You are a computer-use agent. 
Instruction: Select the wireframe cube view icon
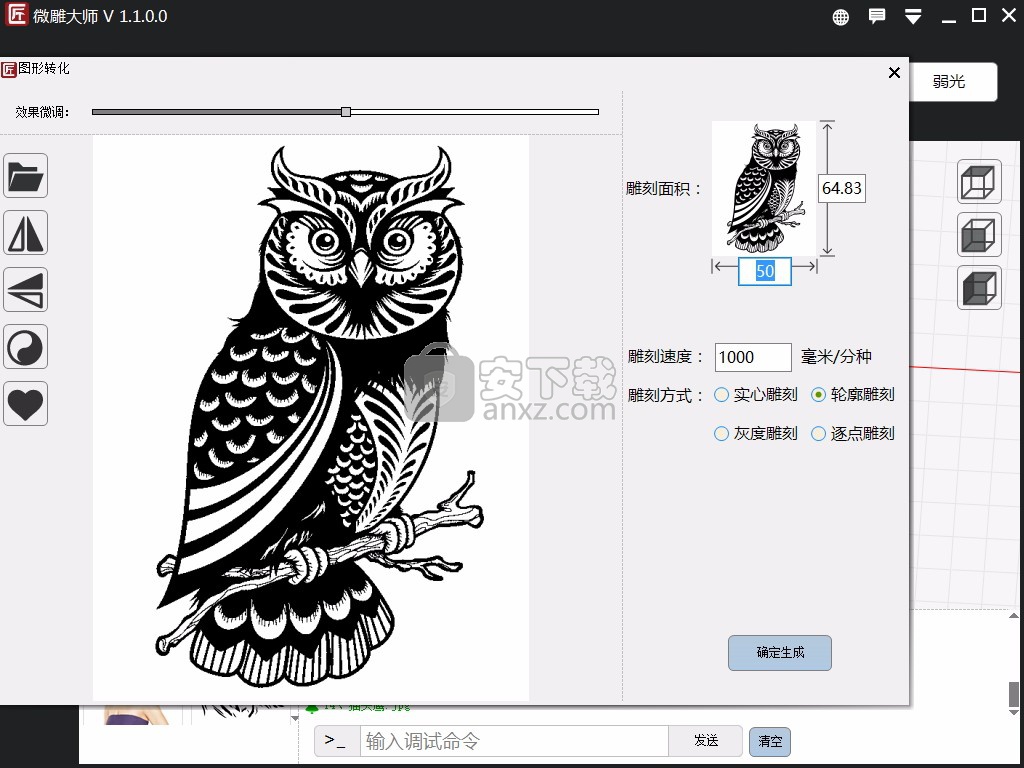click(x=979, y=182)
